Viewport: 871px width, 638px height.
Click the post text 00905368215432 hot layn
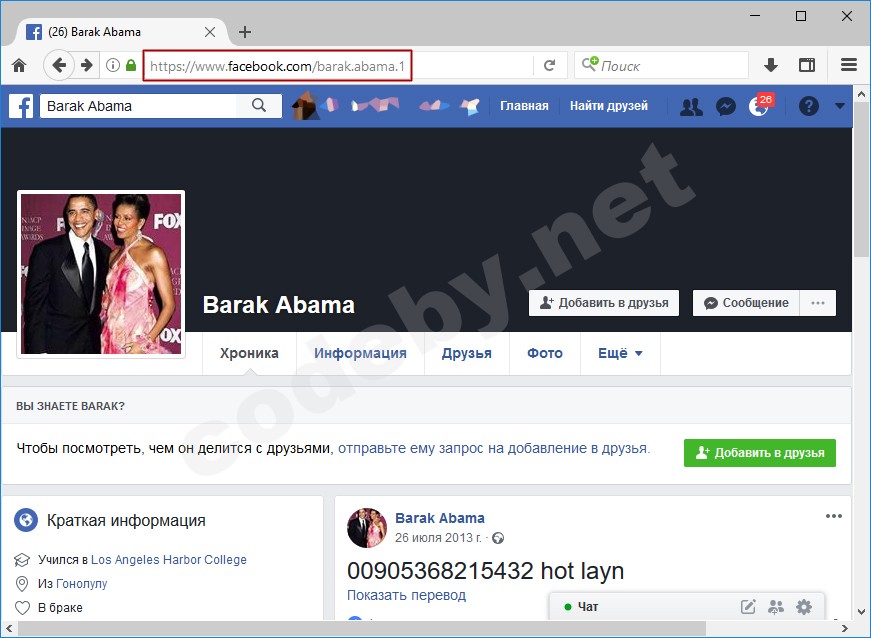[485, 571]
